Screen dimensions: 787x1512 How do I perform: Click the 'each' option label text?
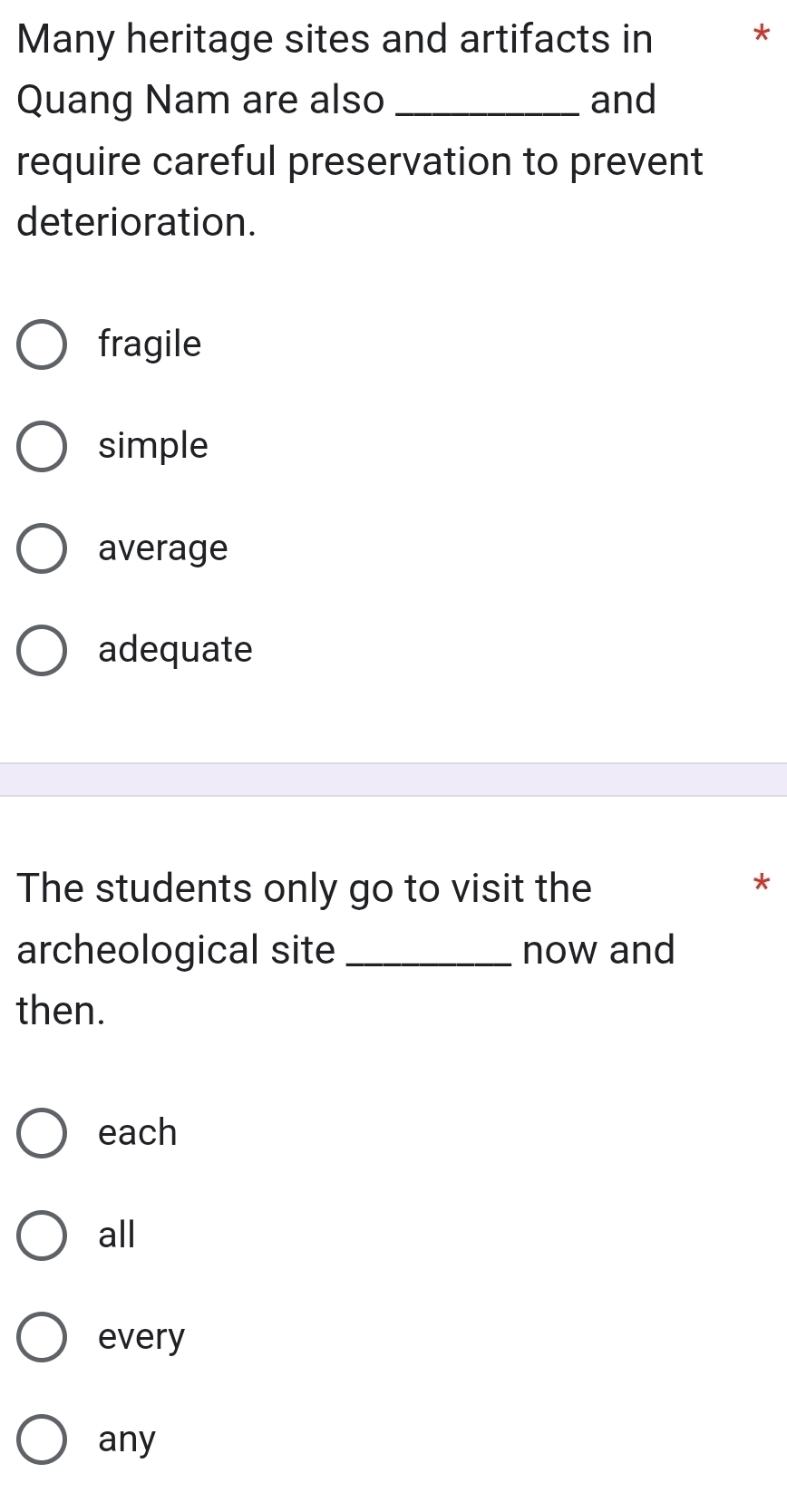(x=138, y=1133)
